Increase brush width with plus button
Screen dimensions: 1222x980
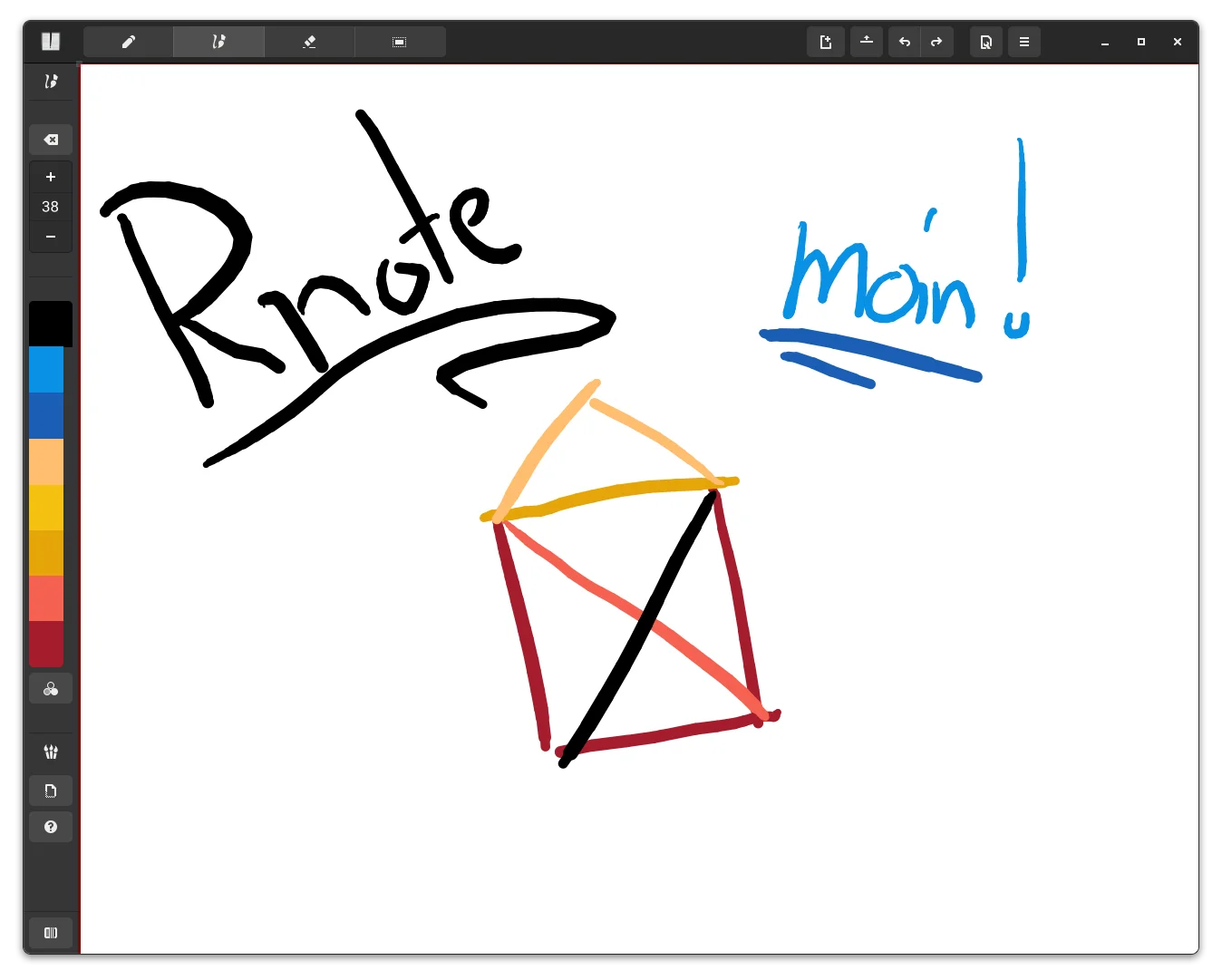51,177
